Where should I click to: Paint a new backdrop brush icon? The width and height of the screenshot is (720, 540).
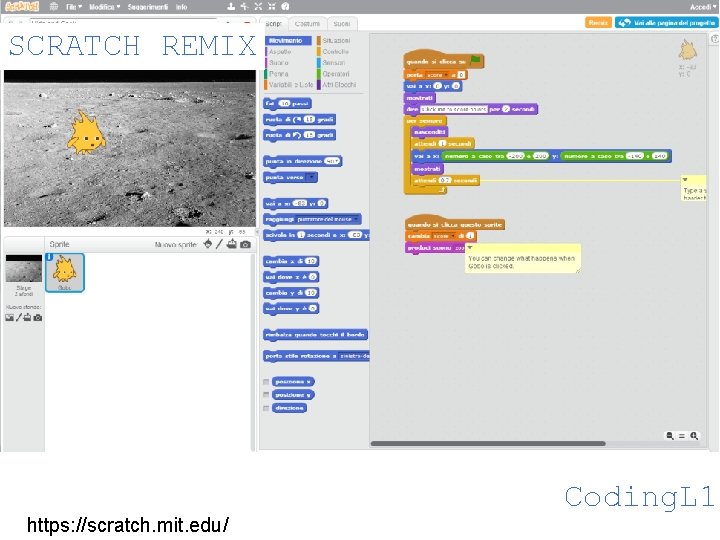(19, 317)
